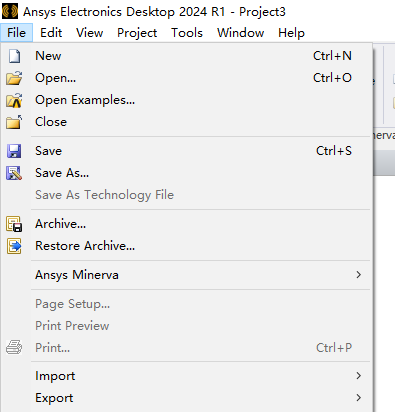
Task: Open the View menu
Action: click(89, 33)
